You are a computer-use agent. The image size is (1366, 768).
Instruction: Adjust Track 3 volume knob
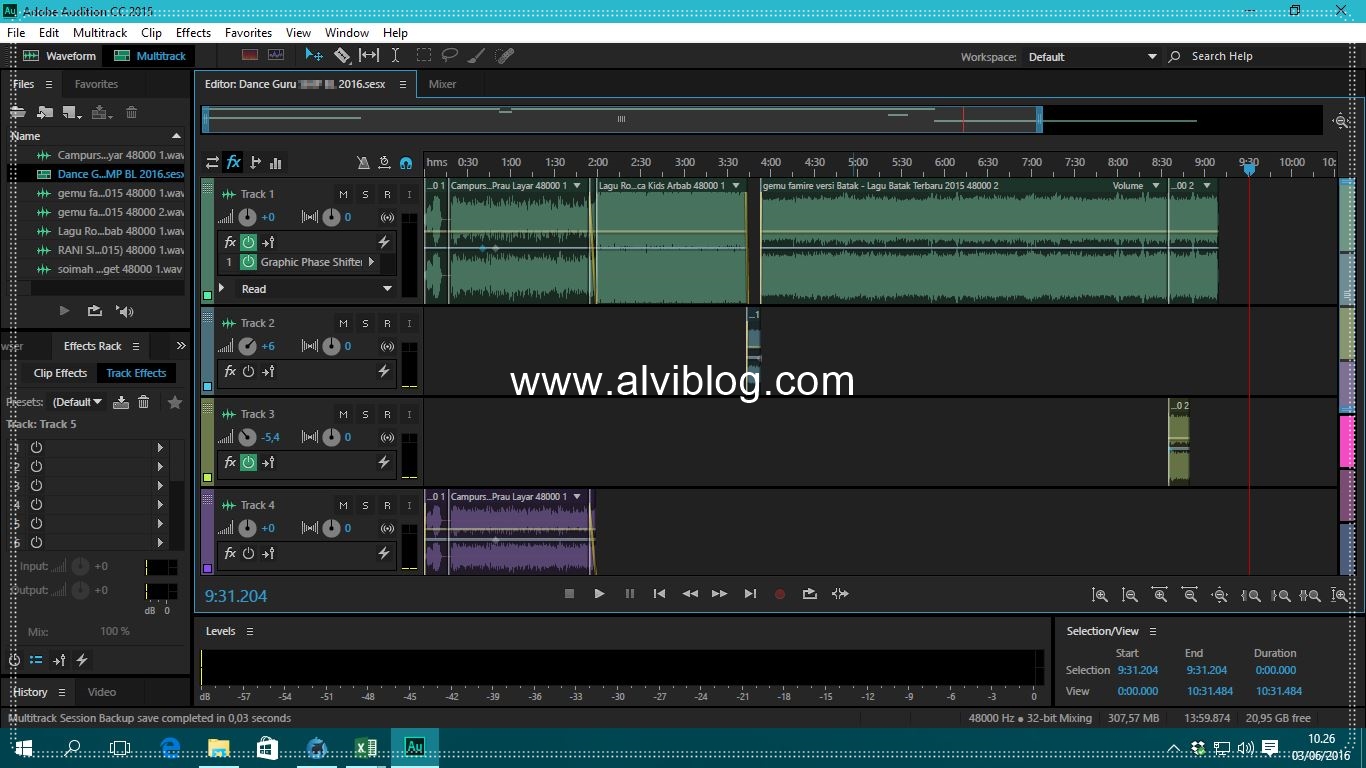247,437
